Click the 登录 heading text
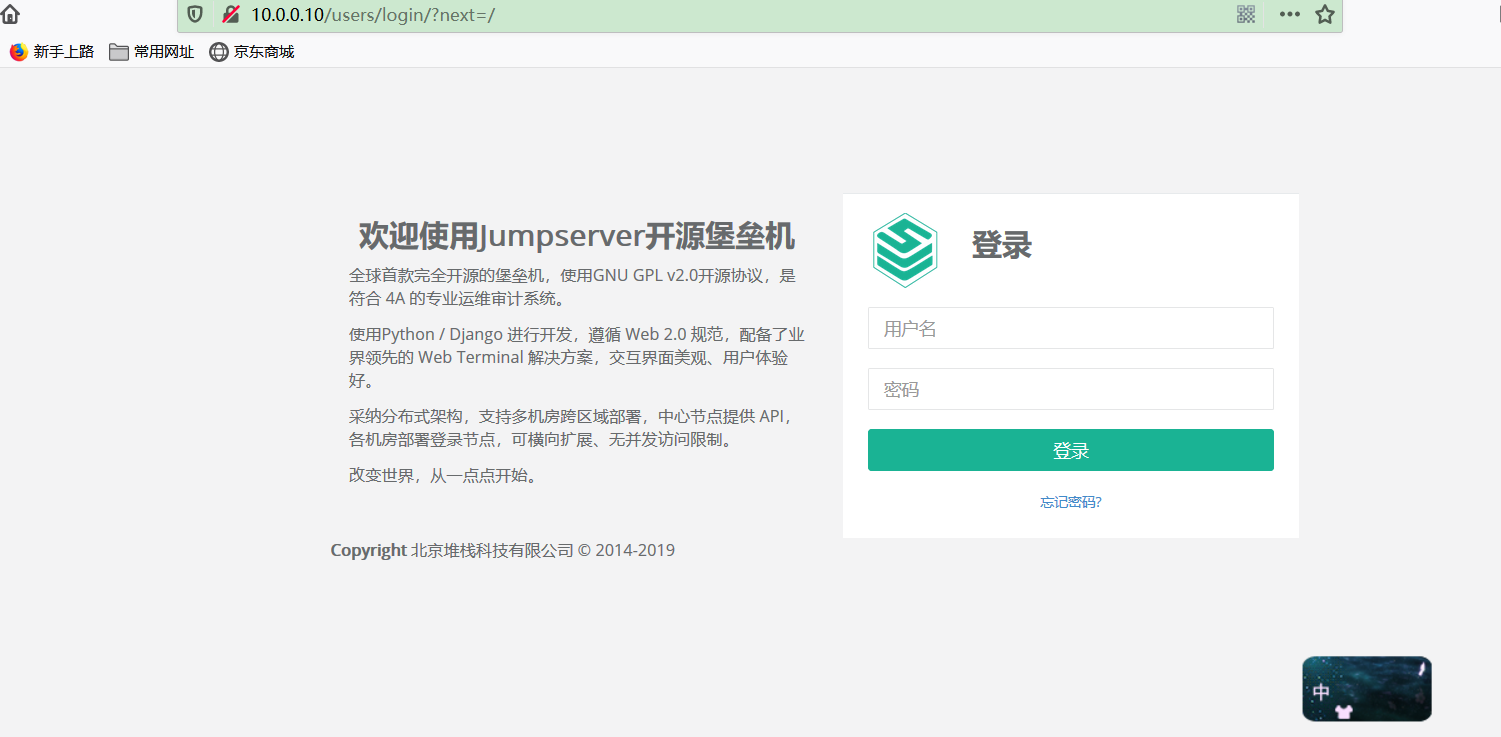The width and height of the screenshot is (1501, 737). [x=1001, y=245]
